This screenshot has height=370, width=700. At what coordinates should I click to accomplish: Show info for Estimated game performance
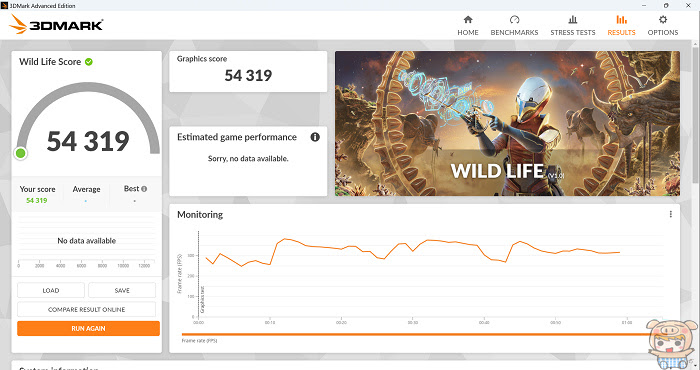click(315, 137)
